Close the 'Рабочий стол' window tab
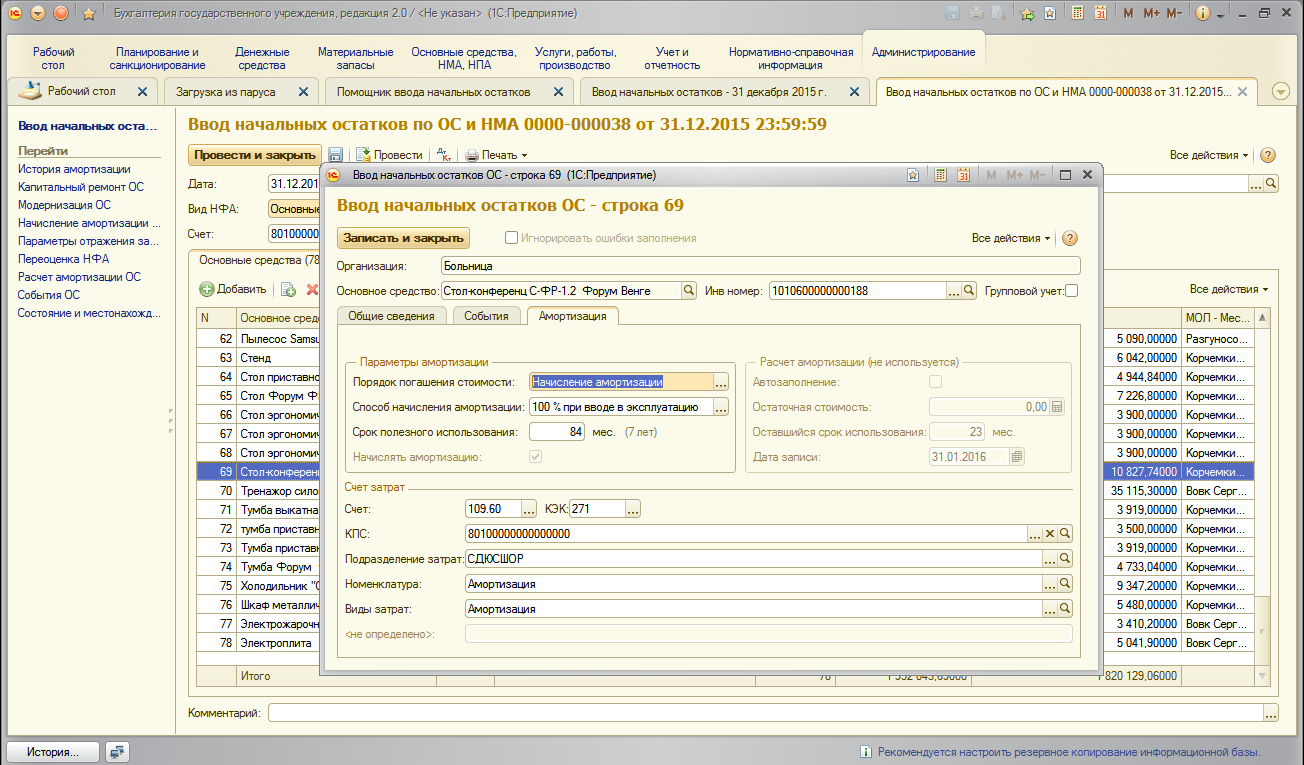This screenshot has width=1304, height=765. (x=142, y=91)
